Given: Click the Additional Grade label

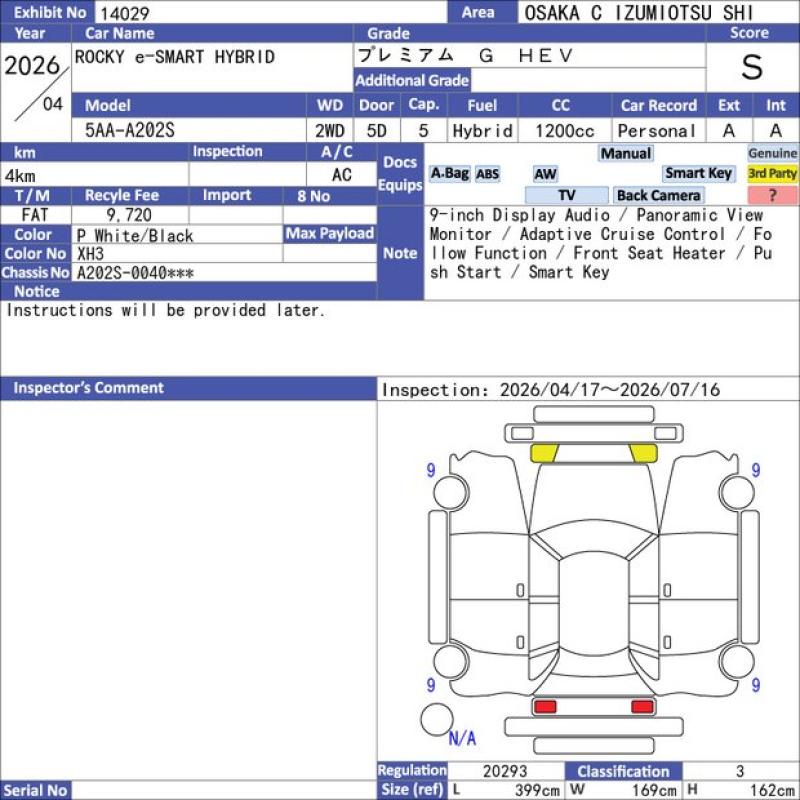Looking at the screenshot, I should (x=412, y=80).
